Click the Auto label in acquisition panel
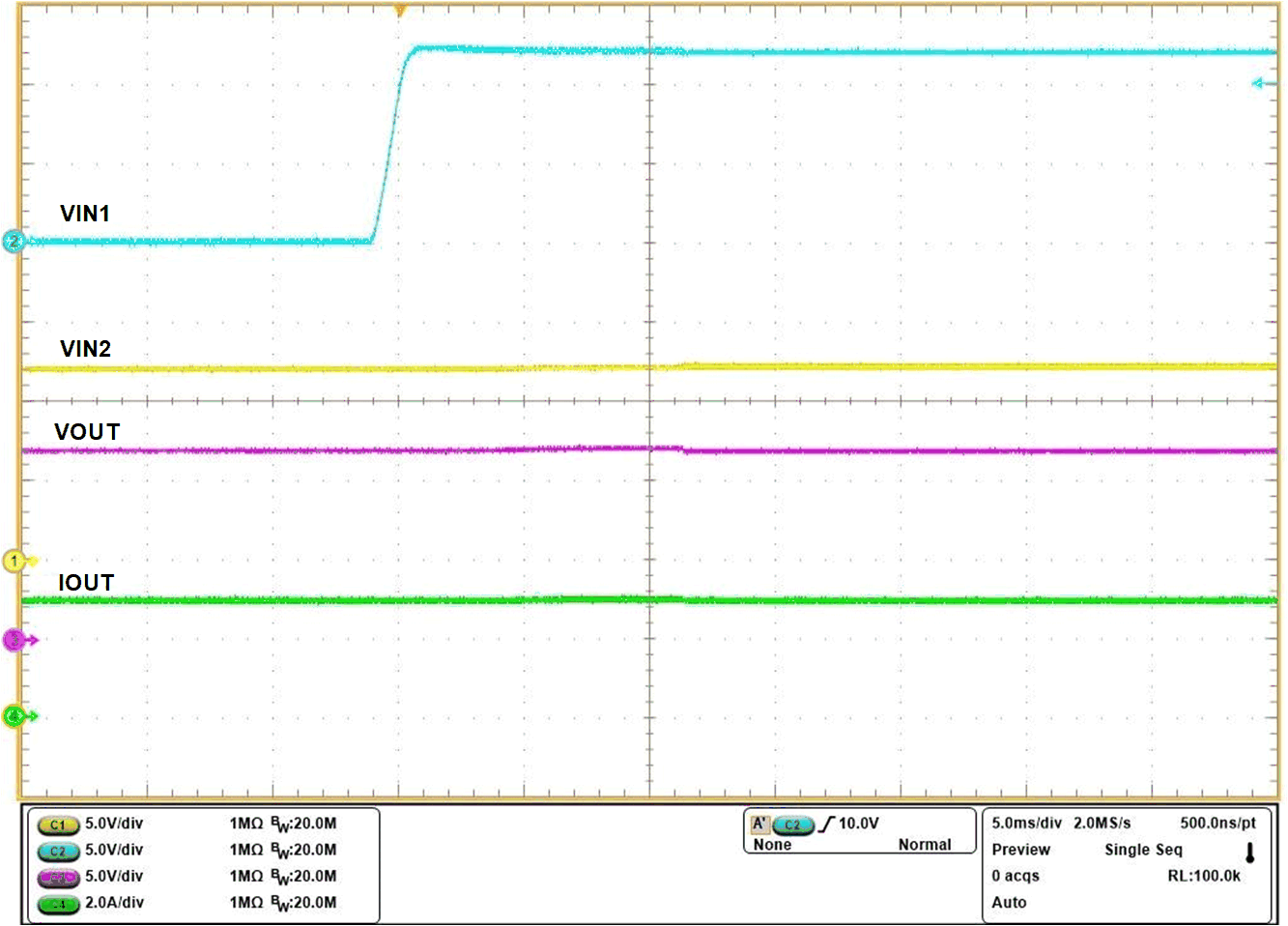 (1009, 903)
